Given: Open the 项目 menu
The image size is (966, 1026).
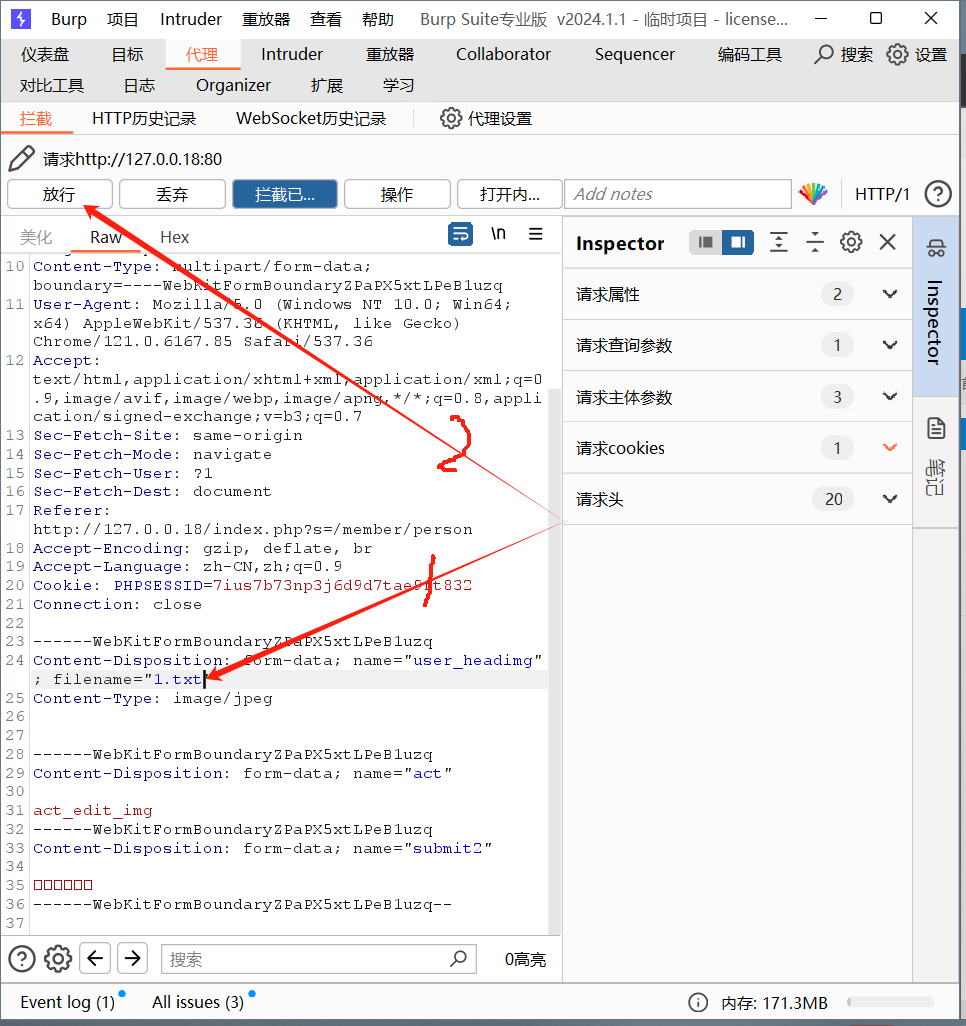Looking at the screenshot, I should point(122,19).
